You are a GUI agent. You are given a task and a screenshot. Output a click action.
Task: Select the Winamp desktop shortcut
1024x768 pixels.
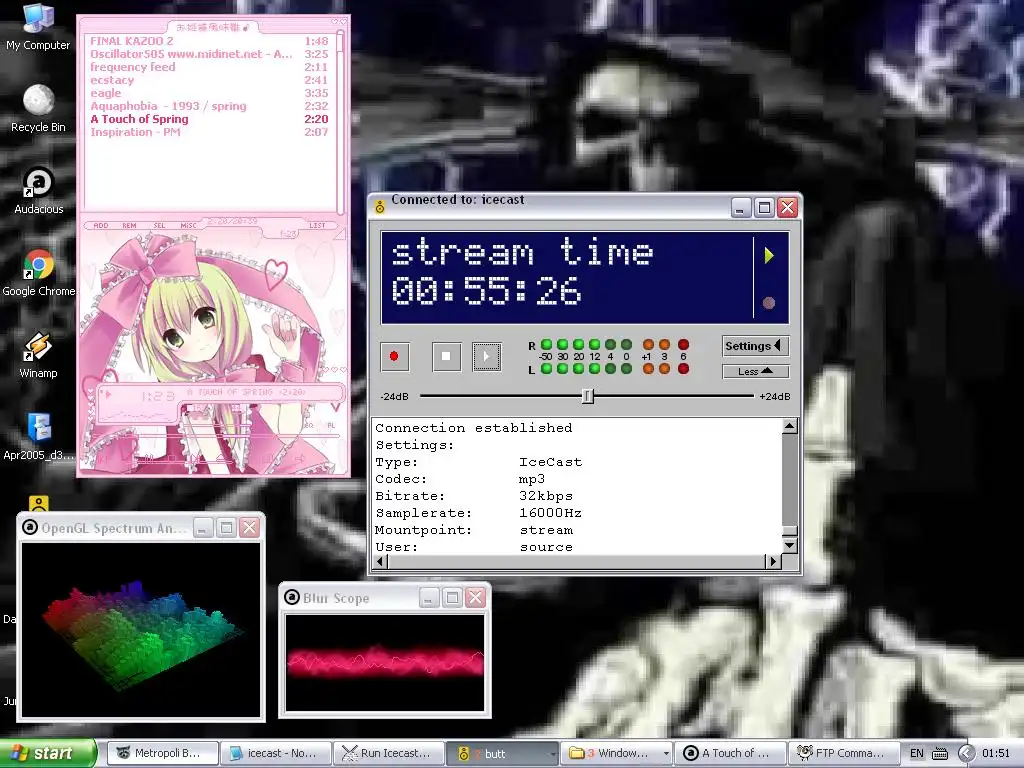(38, 355)
